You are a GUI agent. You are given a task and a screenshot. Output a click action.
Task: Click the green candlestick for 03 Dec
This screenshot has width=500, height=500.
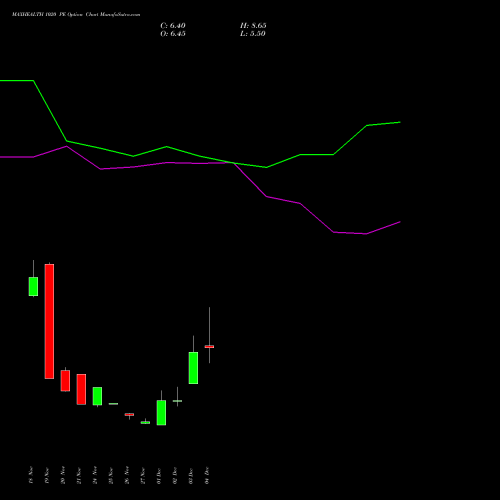(x=193, y=368)
